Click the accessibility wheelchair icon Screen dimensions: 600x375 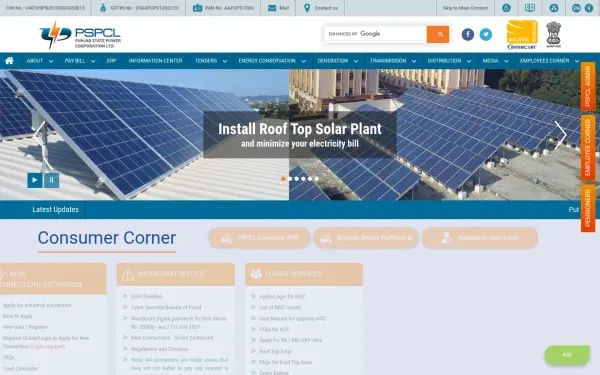[x=506, y=8]
